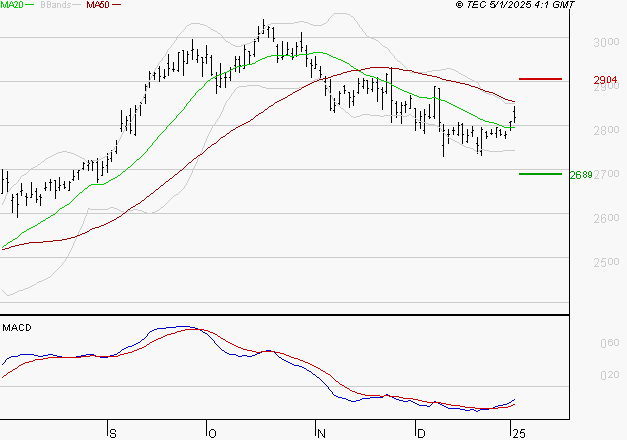Click the O month axis marker
Screen dimensions: 627x440
[x=212, y=434]
